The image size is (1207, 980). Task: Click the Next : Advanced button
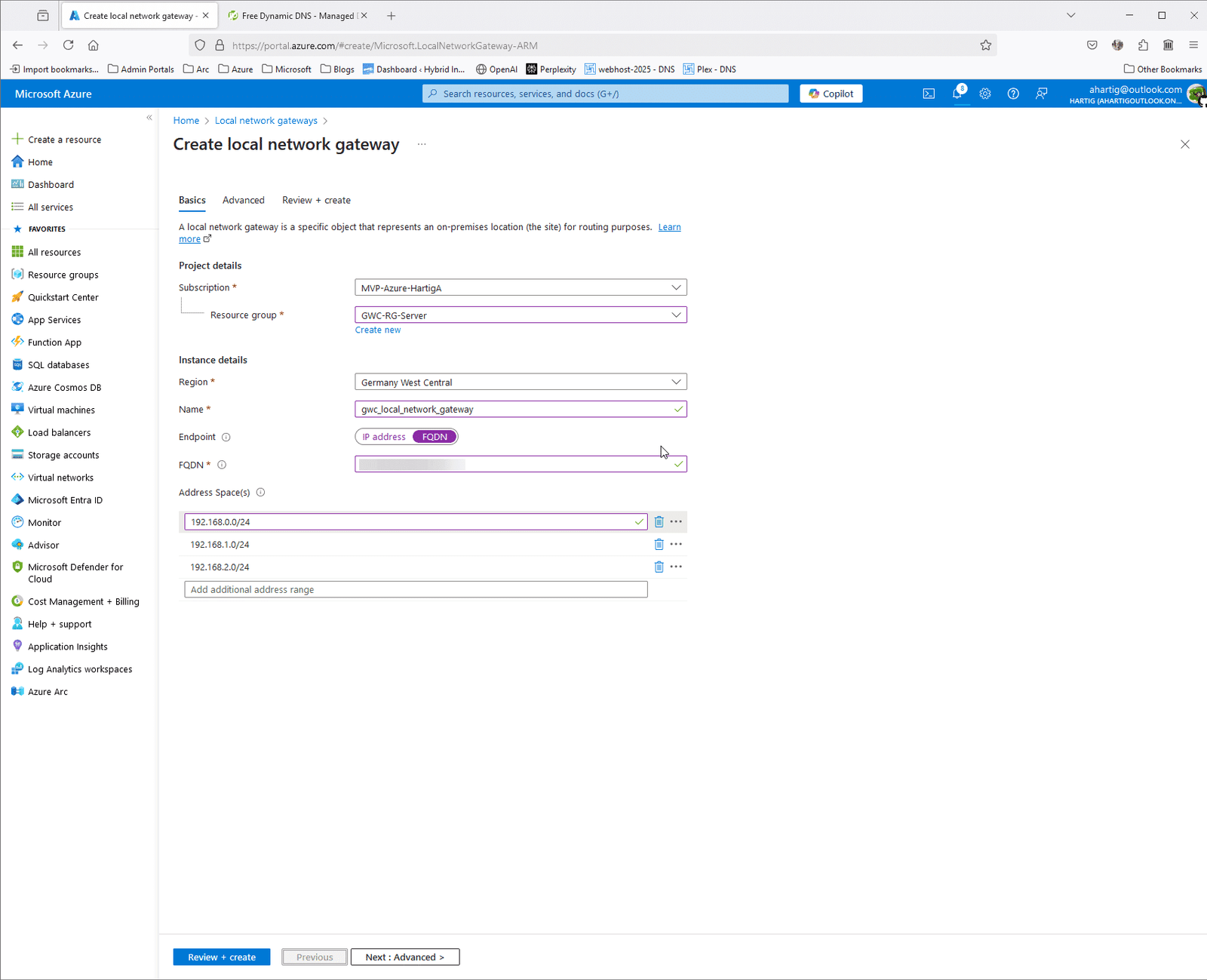click(405, 957)
